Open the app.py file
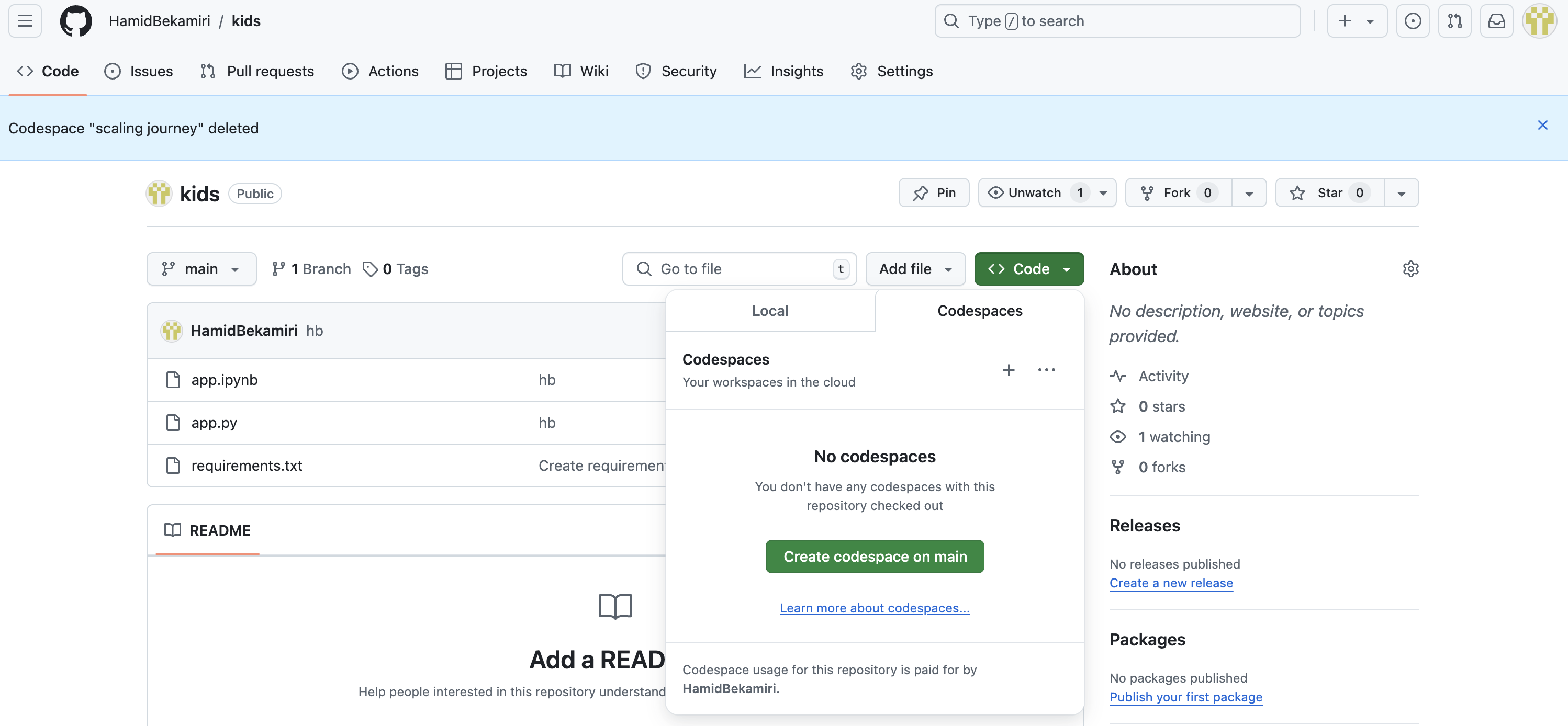1568x726 pixels. pos(214,422)
